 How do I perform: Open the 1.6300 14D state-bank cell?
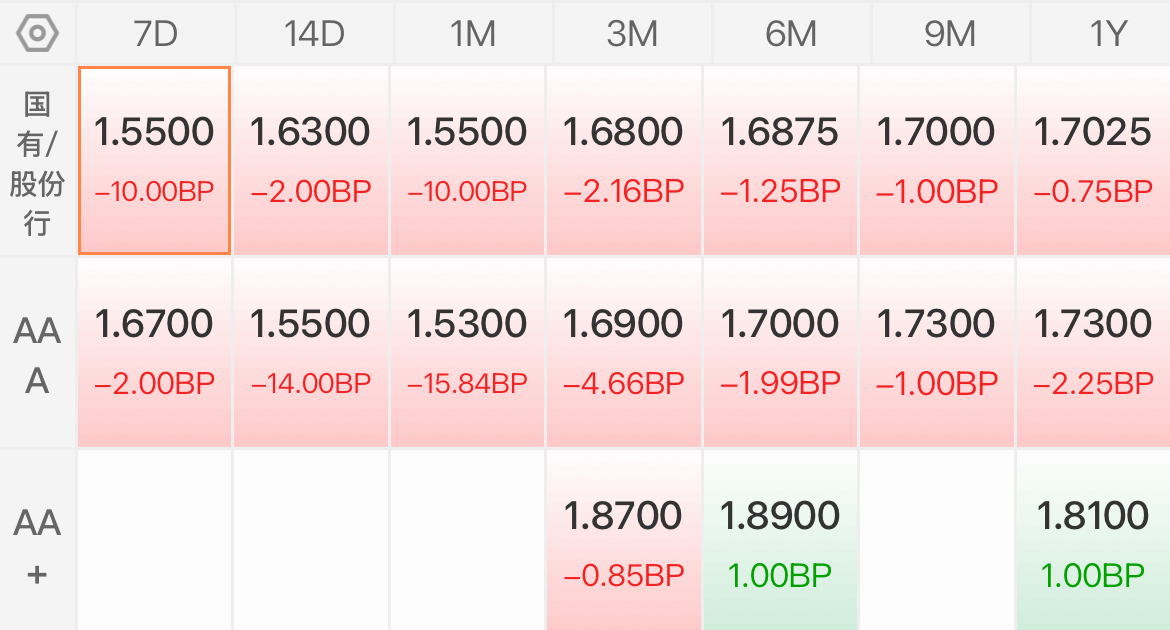click(x=310, y=160)
